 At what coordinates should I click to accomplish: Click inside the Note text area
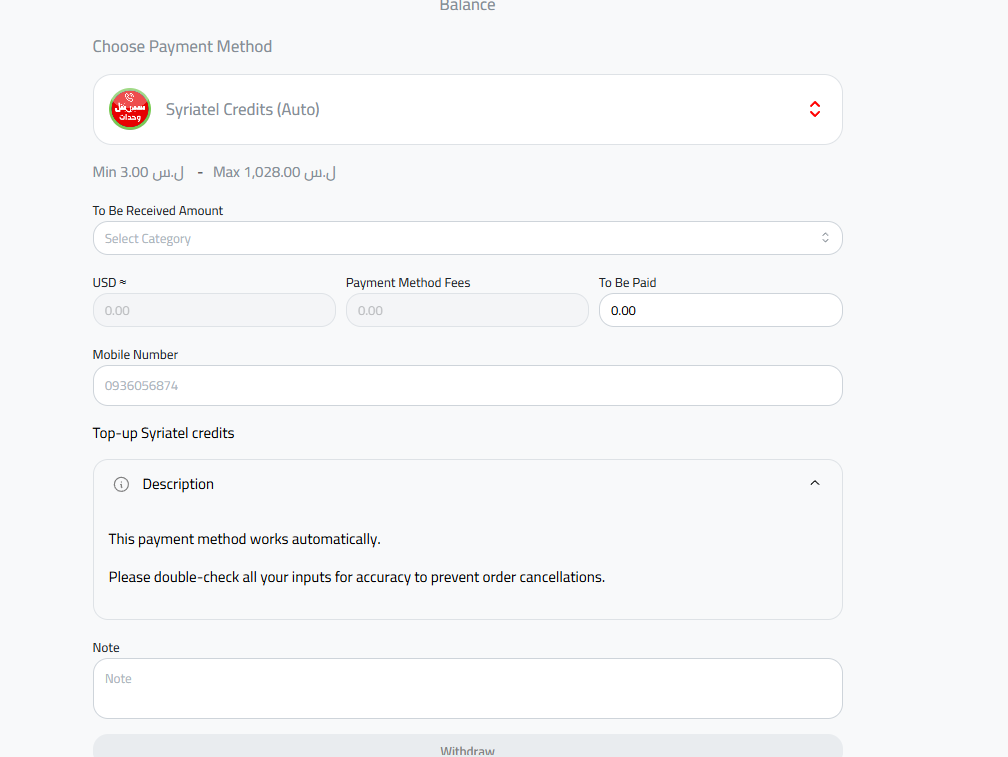coord(467,688)
